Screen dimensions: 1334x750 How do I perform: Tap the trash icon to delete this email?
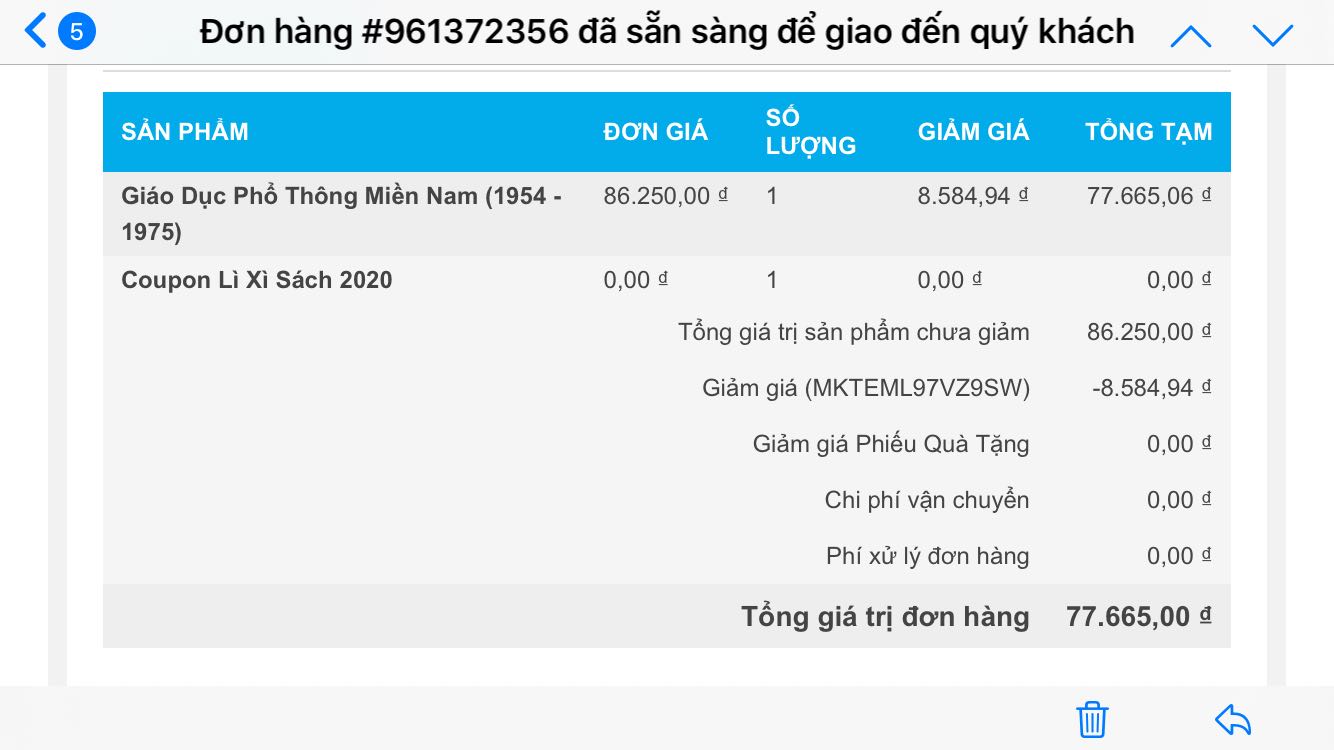tap(1091, 718)
